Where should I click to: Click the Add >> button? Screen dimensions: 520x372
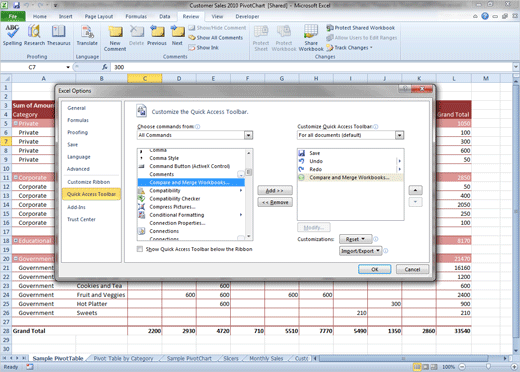[275, 190]
